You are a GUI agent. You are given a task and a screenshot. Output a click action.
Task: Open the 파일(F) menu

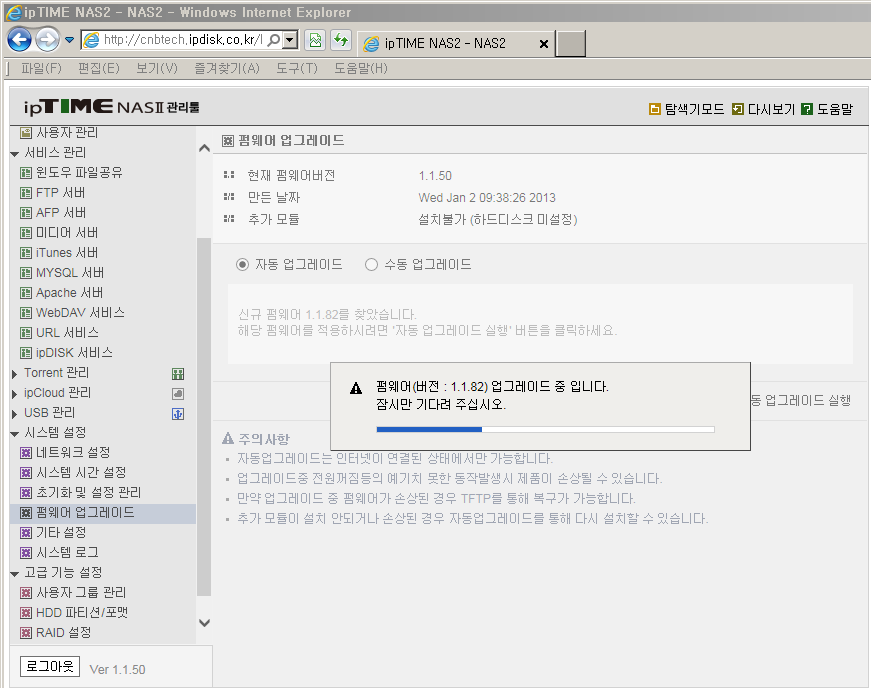[x=41, y=68]
